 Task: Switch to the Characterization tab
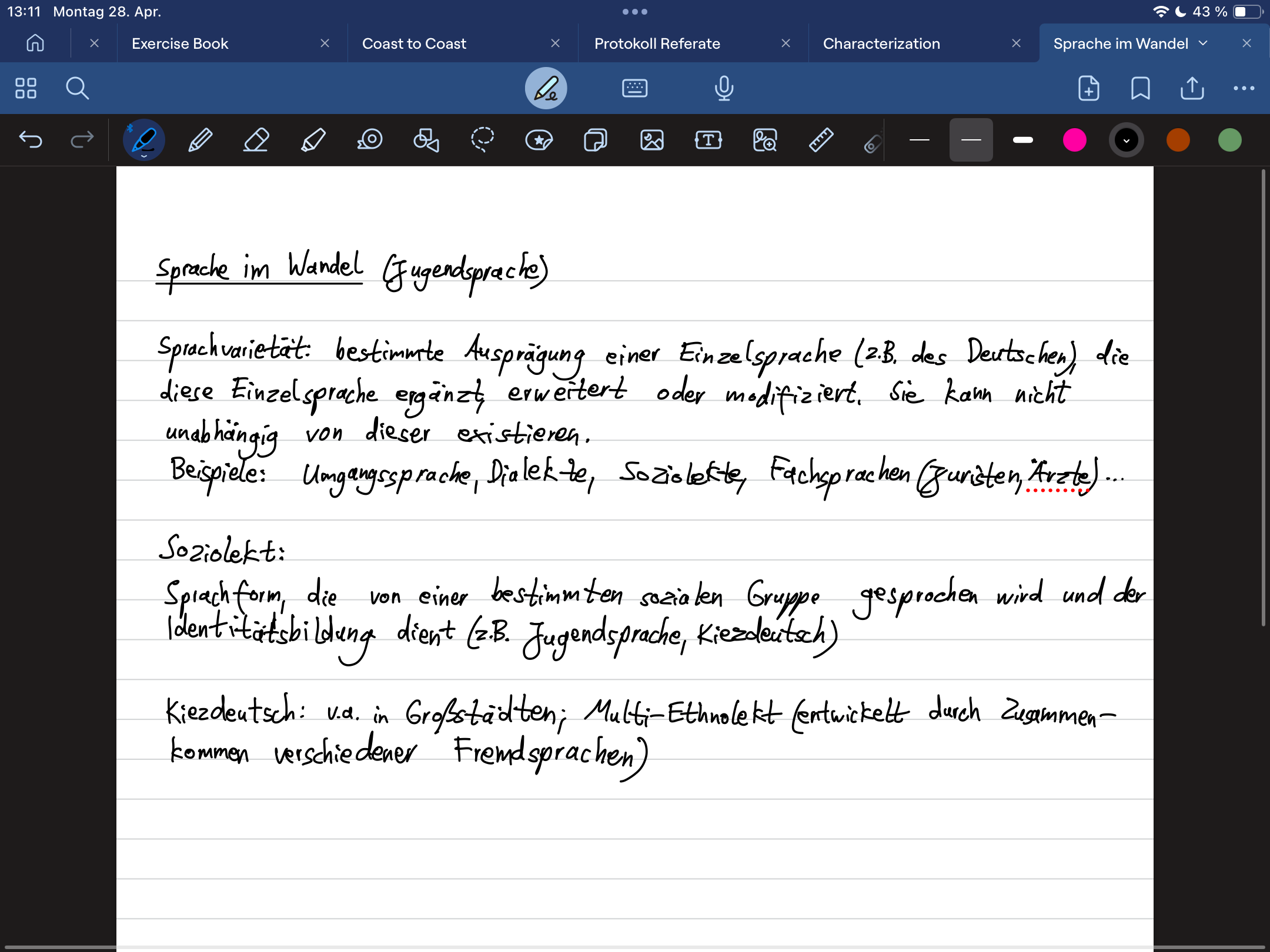pos(881,43)
